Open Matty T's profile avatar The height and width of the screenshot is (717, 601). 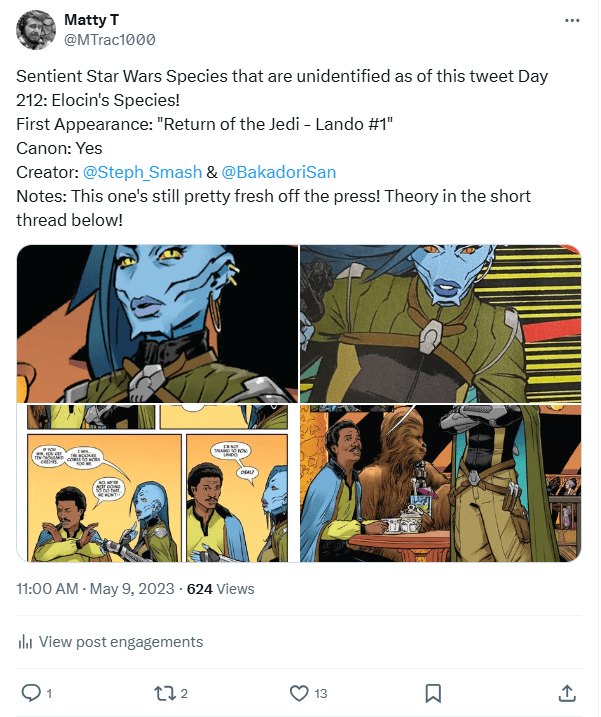point(36,29)
